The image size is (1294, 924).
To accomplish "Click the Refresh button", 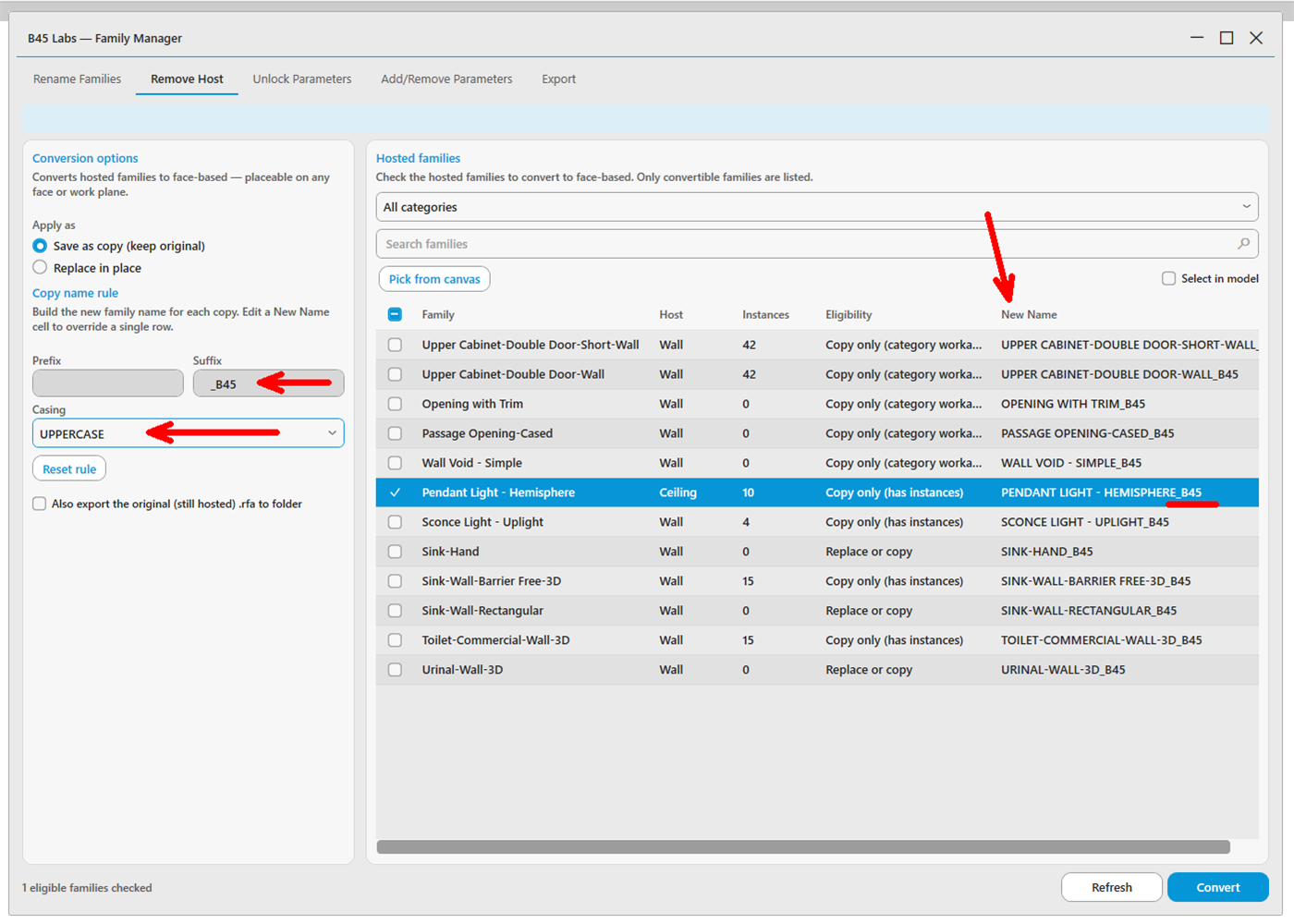I will pyautogui.click(x=1112, y=887).
